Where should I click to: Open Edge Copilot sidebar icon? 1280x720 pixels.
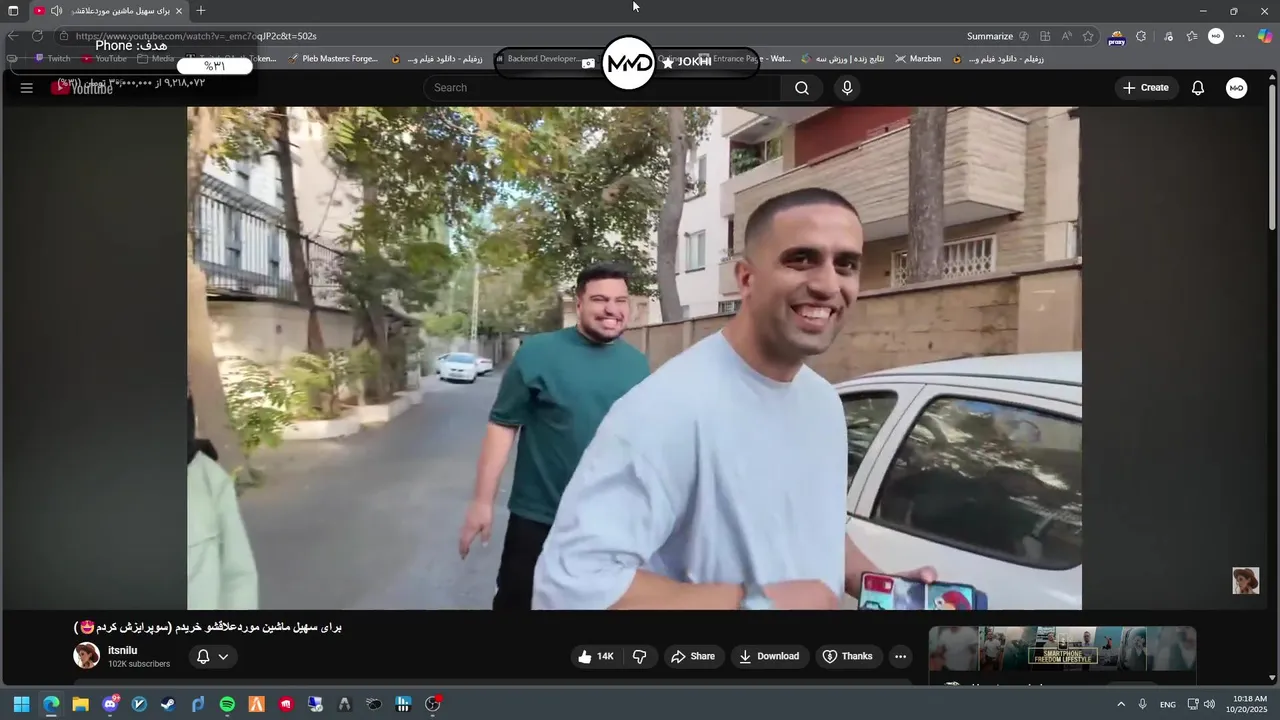(x=1264, y=36)
